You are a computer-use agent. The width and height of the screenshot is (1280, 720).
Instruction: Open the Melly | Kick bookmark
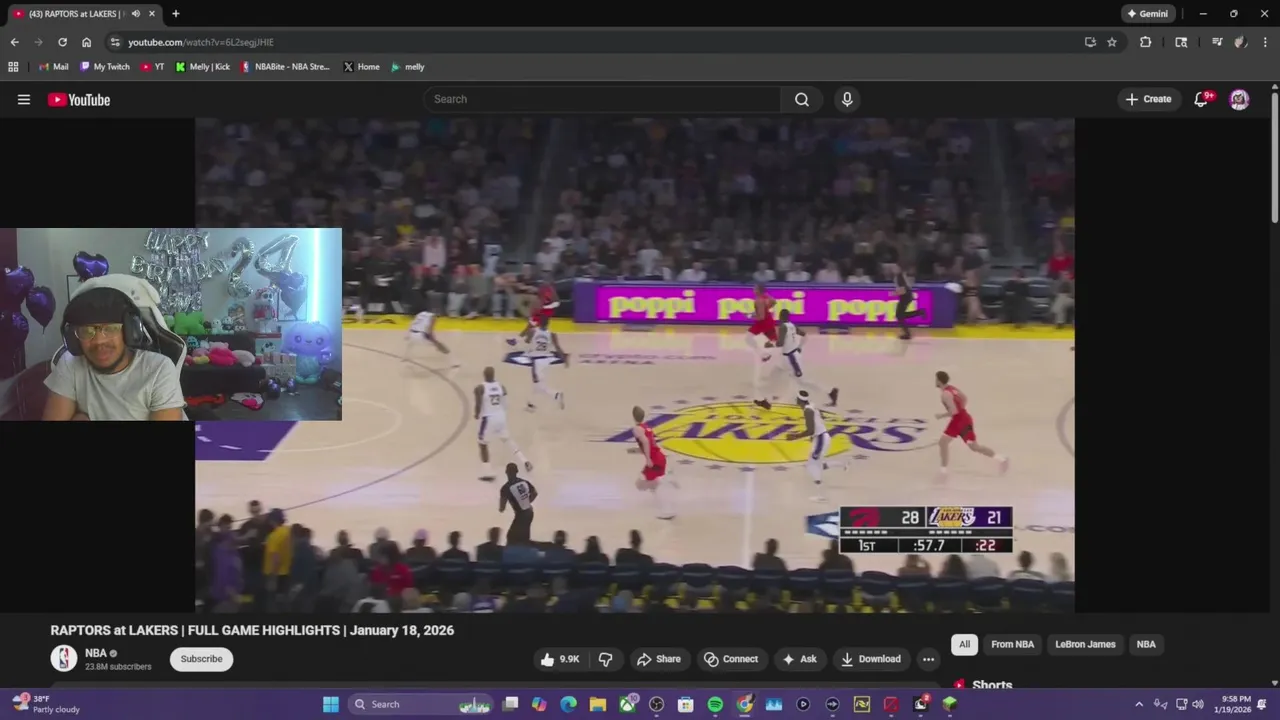click(202, 67)
